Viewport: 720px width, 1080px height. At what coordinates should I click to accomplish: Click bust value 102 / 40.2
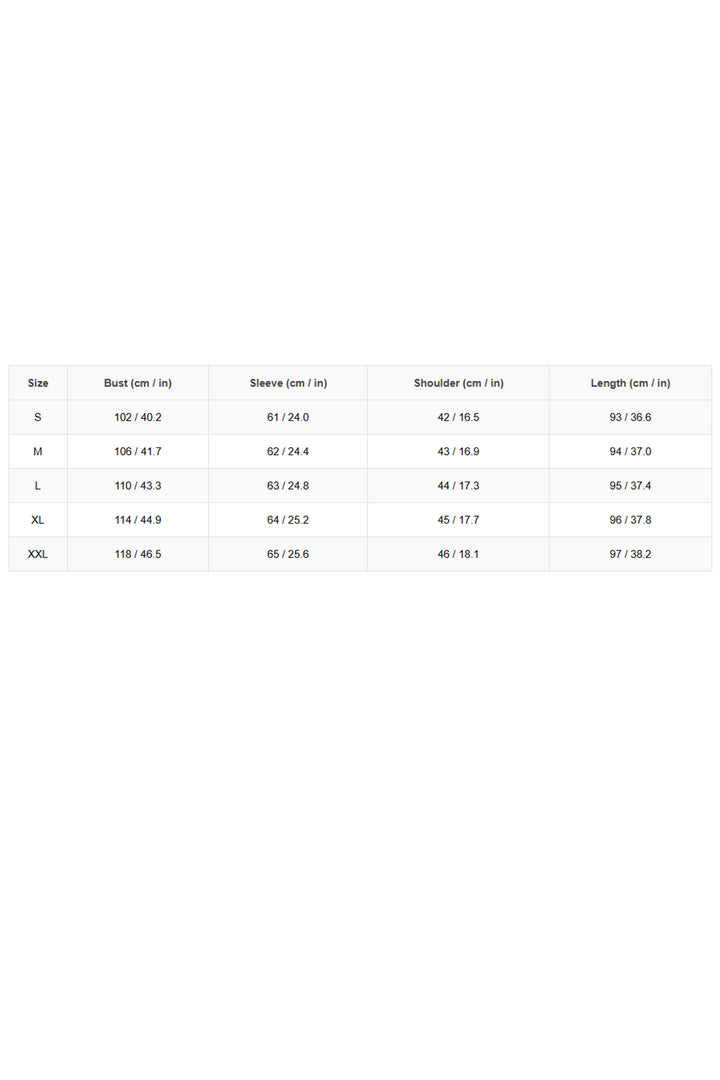(138, 417)
